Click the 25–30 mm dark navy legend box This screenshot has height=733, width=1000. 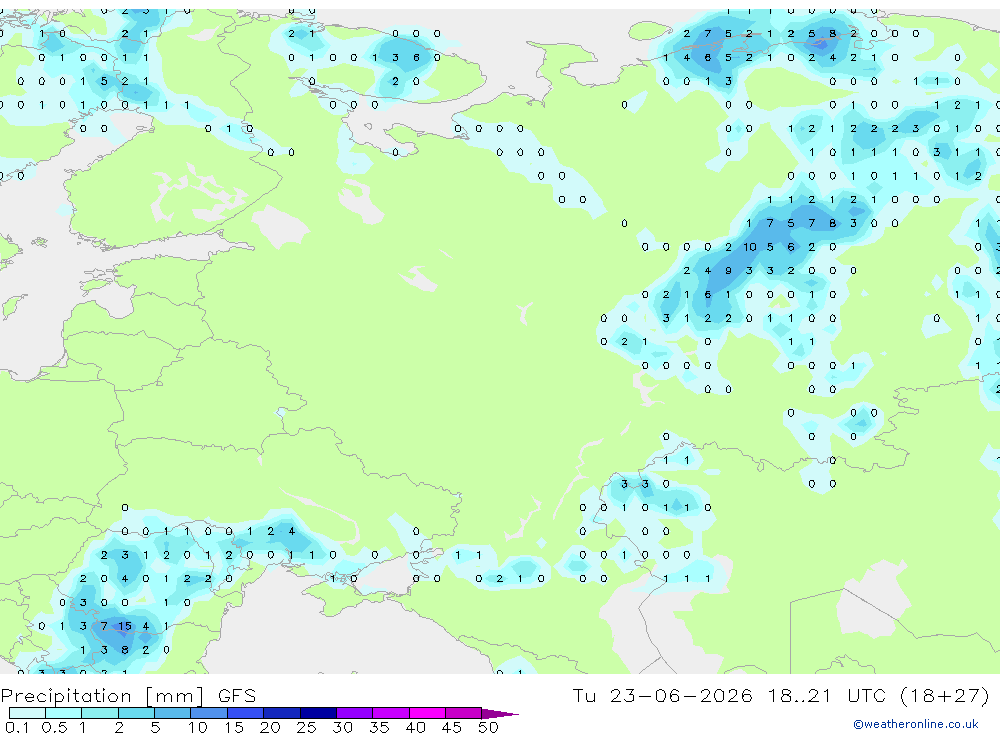tap(318, 713)
